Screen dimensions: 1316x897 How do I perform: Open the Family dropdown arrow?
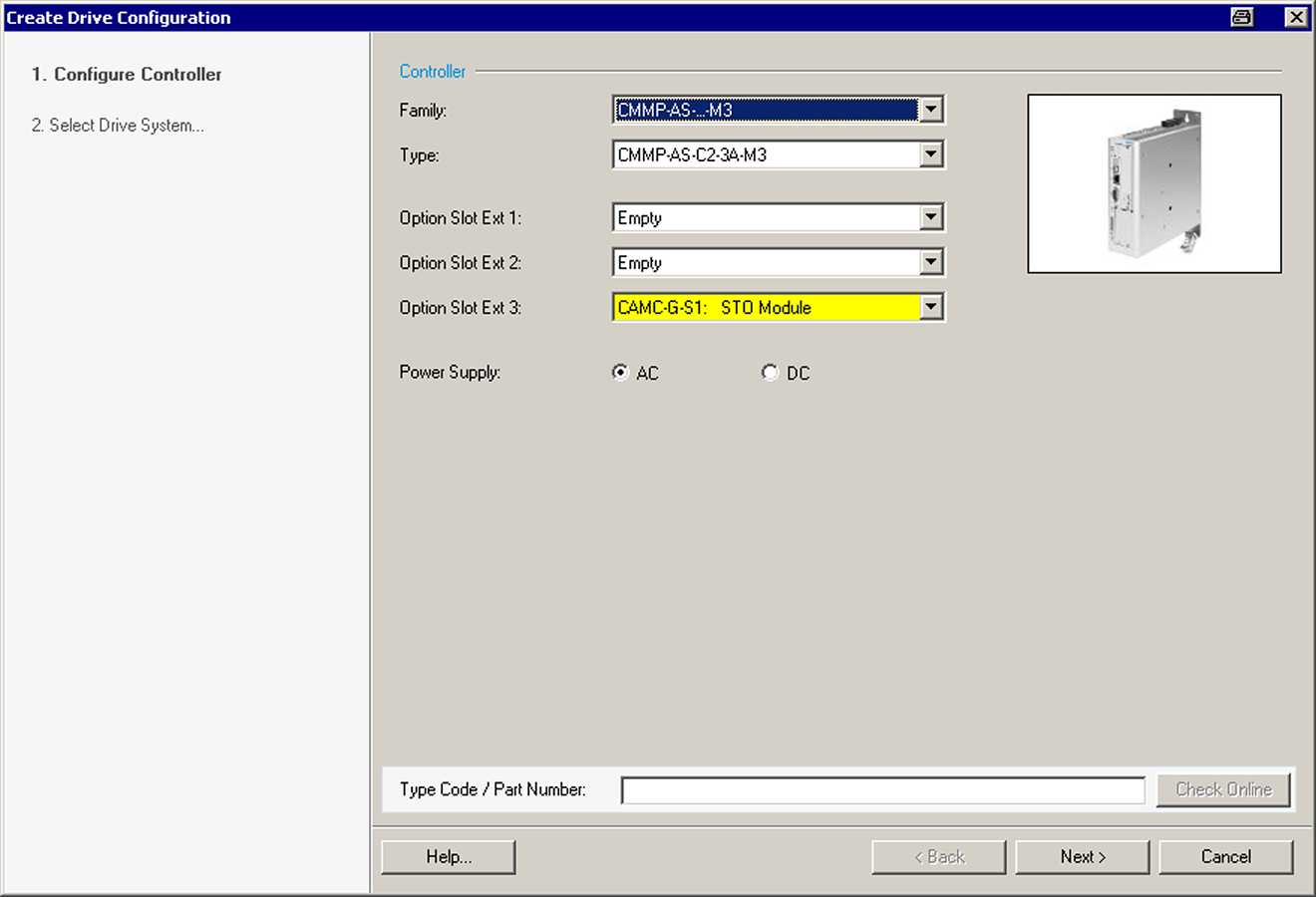[x=930, y=110]
